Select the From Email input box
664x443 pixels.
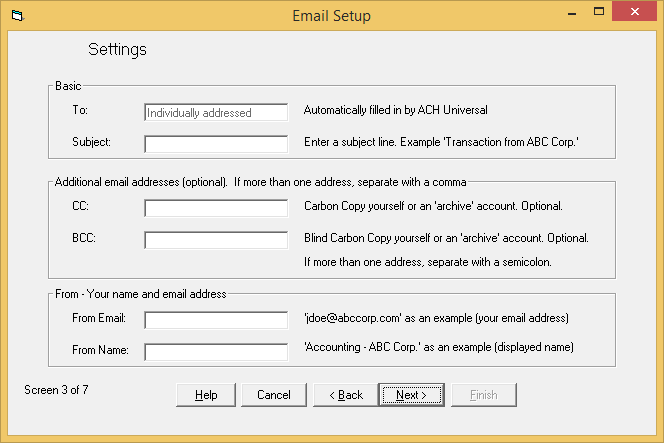click(216, 320)
